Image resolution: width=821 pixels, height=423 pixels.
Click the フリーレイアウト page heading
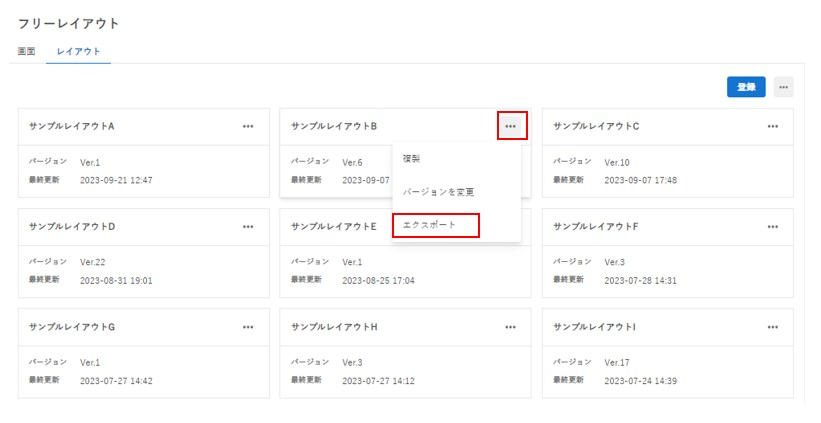pos(69,24)
